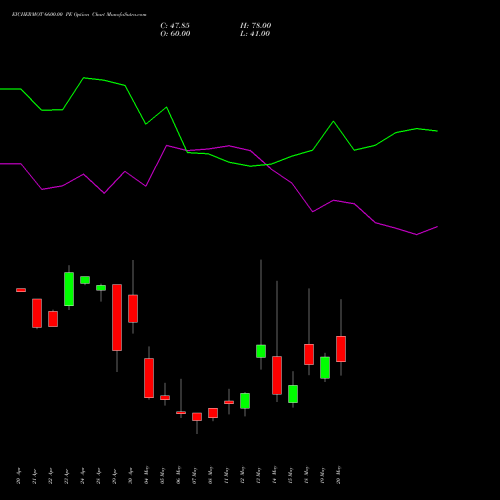
Task: Click the 20 May date label
Action: [x=338, y=475]
